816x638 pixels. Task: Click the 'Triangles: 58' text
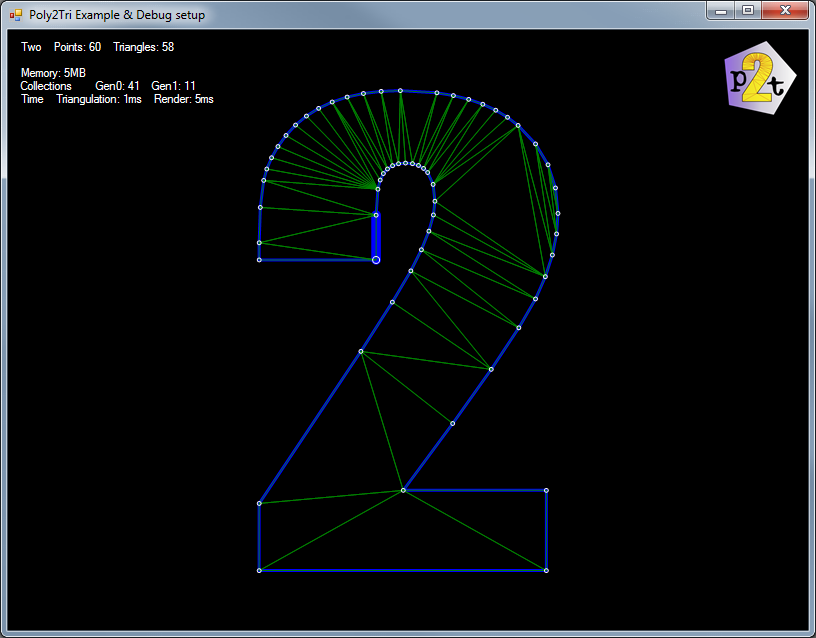pos(144,47)
